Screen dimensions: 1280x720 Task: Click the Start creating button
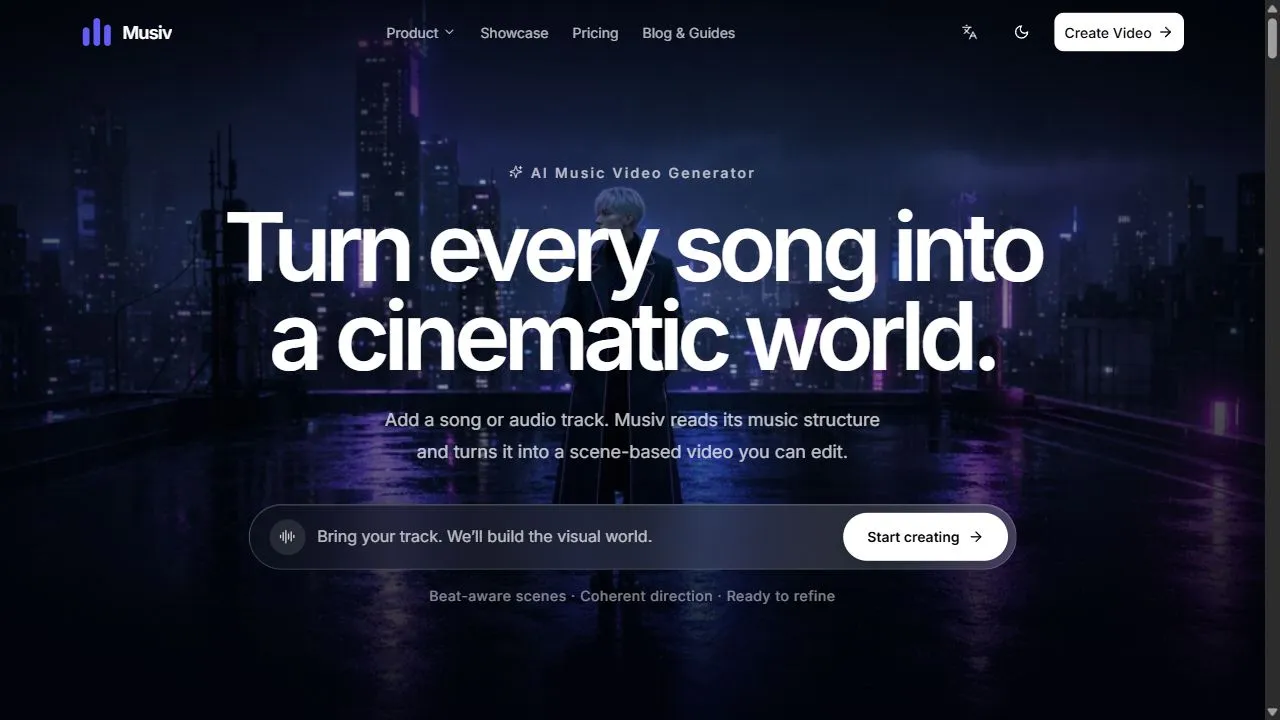coord(925,537)
